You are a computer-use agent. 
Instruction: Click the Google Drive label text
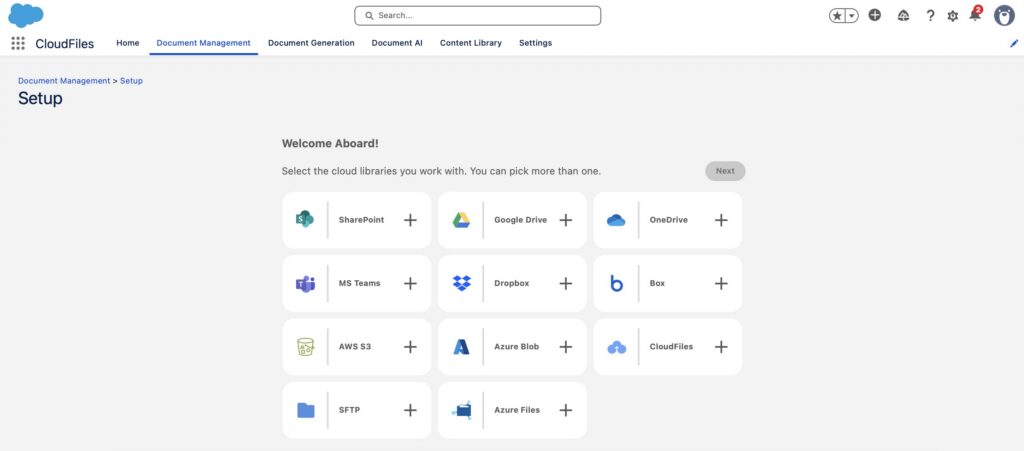520,220
